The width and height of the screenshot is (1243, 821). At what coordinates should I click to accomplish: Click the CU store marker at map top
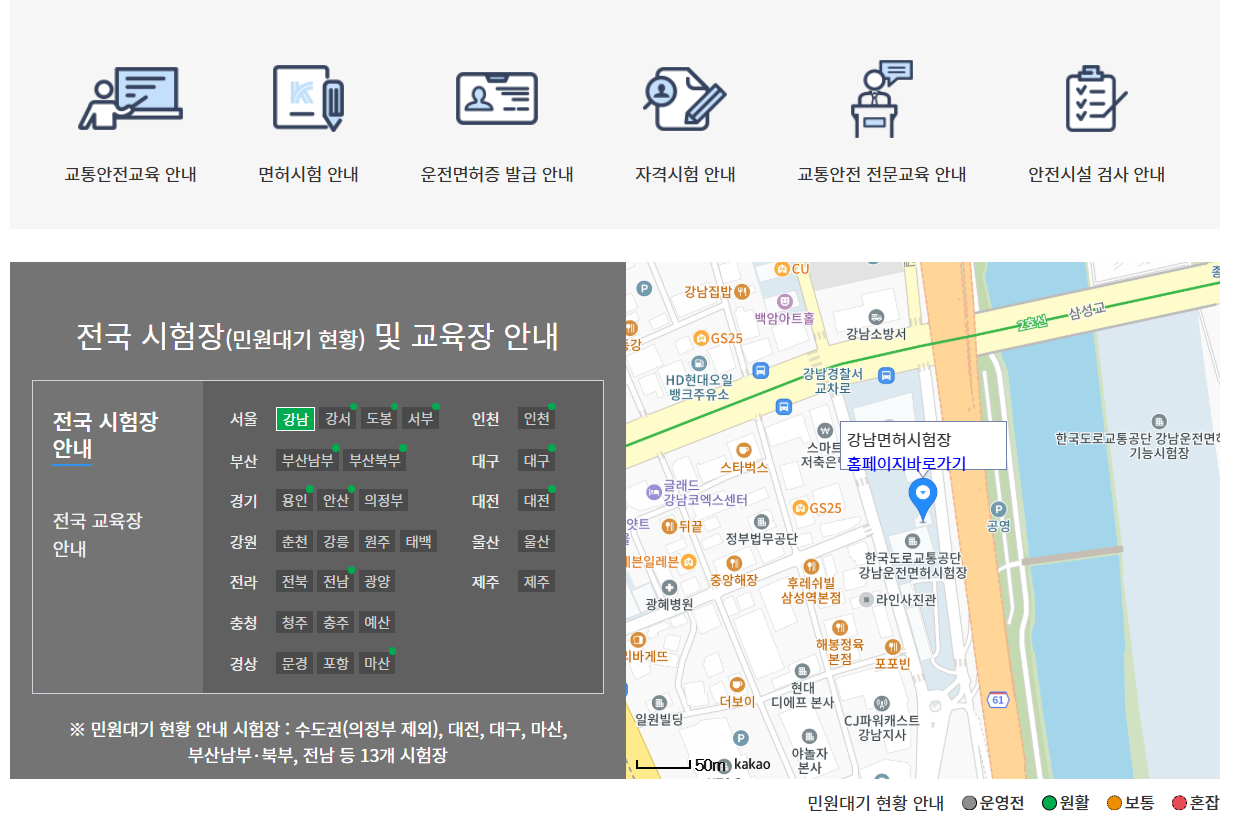[x=782, y=268]
